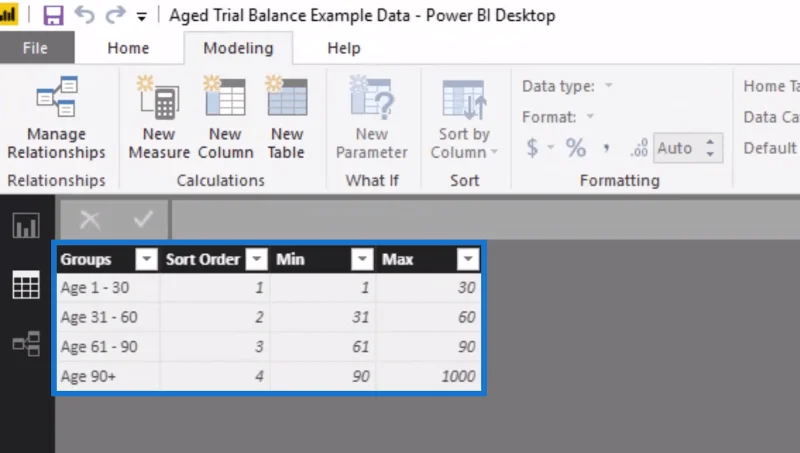Cancel the formula with the X button
This screenshot has height=453, width=800.
click(x=90, y=220)
